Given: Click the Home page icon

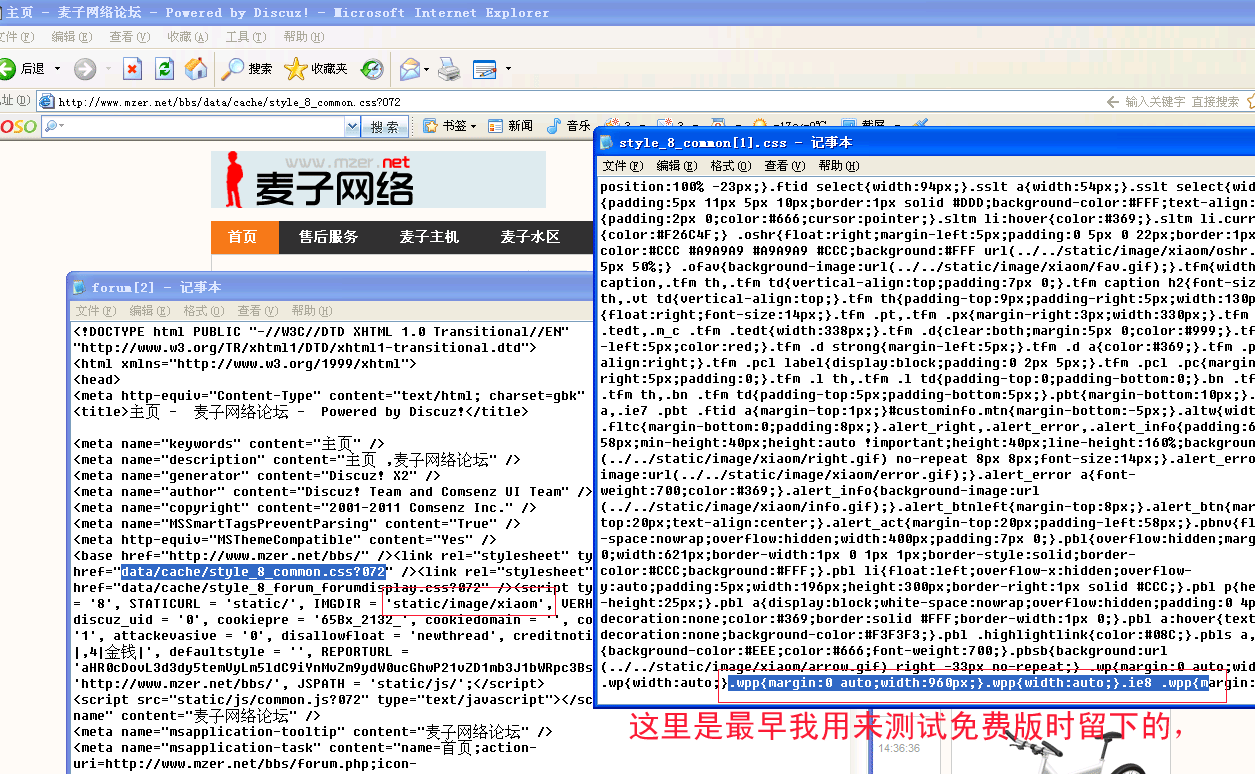Looking at the screenshot, I should 196,69.
